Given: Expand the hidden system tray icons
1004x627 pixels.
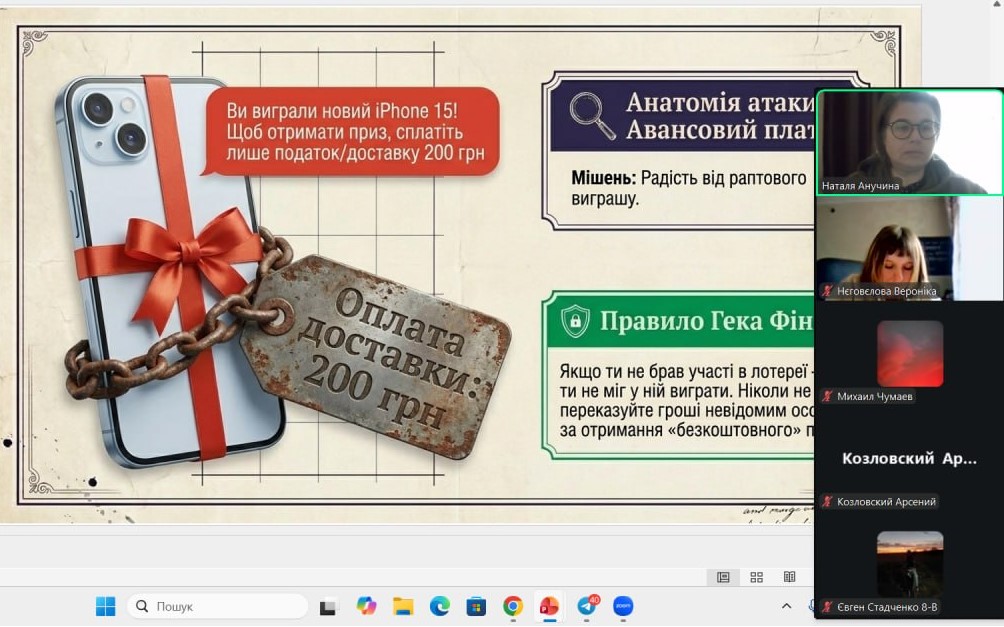Looking at the screenshot, I should [785, 606].
